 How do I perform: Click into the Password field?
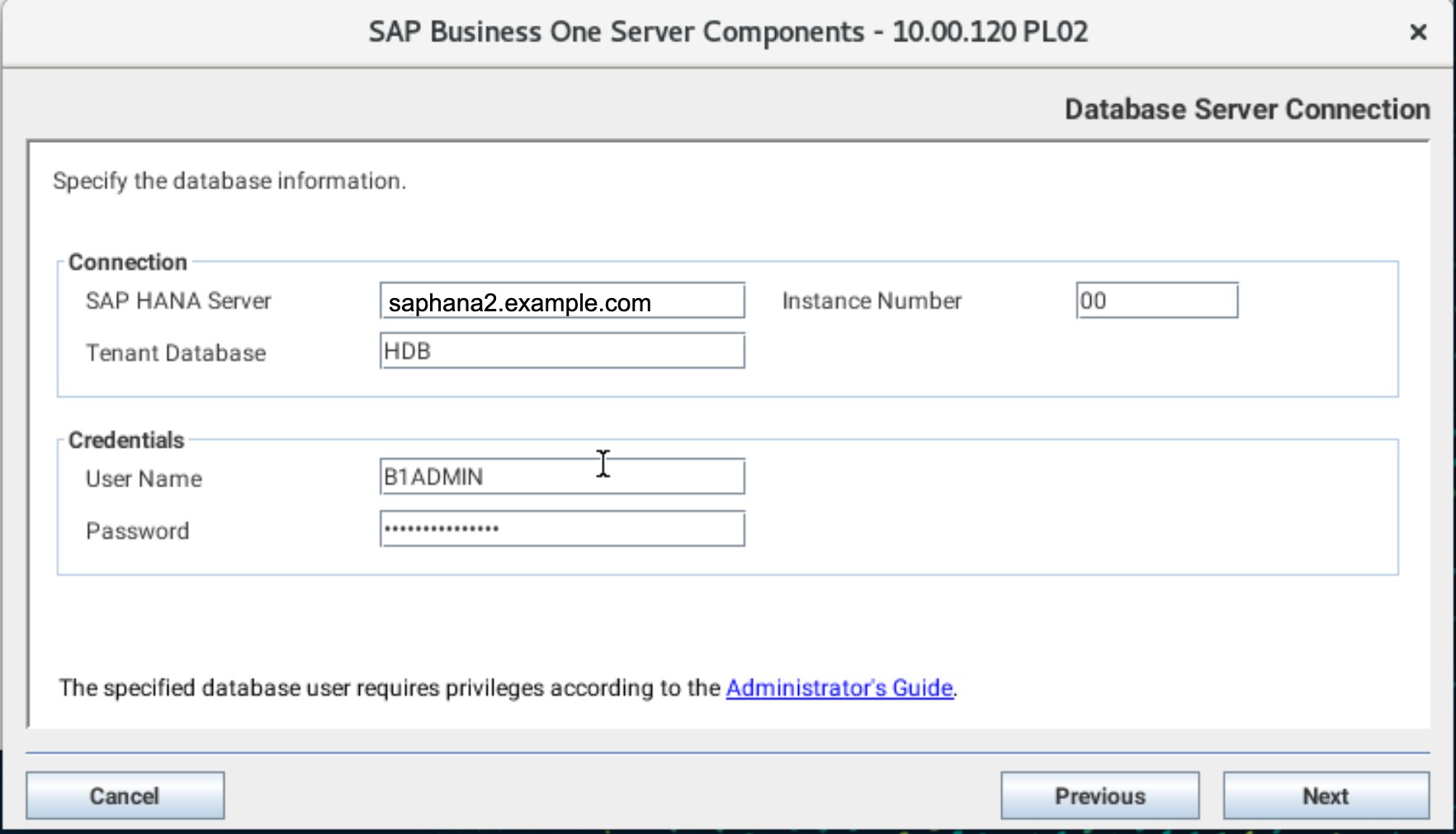(562, 528)
